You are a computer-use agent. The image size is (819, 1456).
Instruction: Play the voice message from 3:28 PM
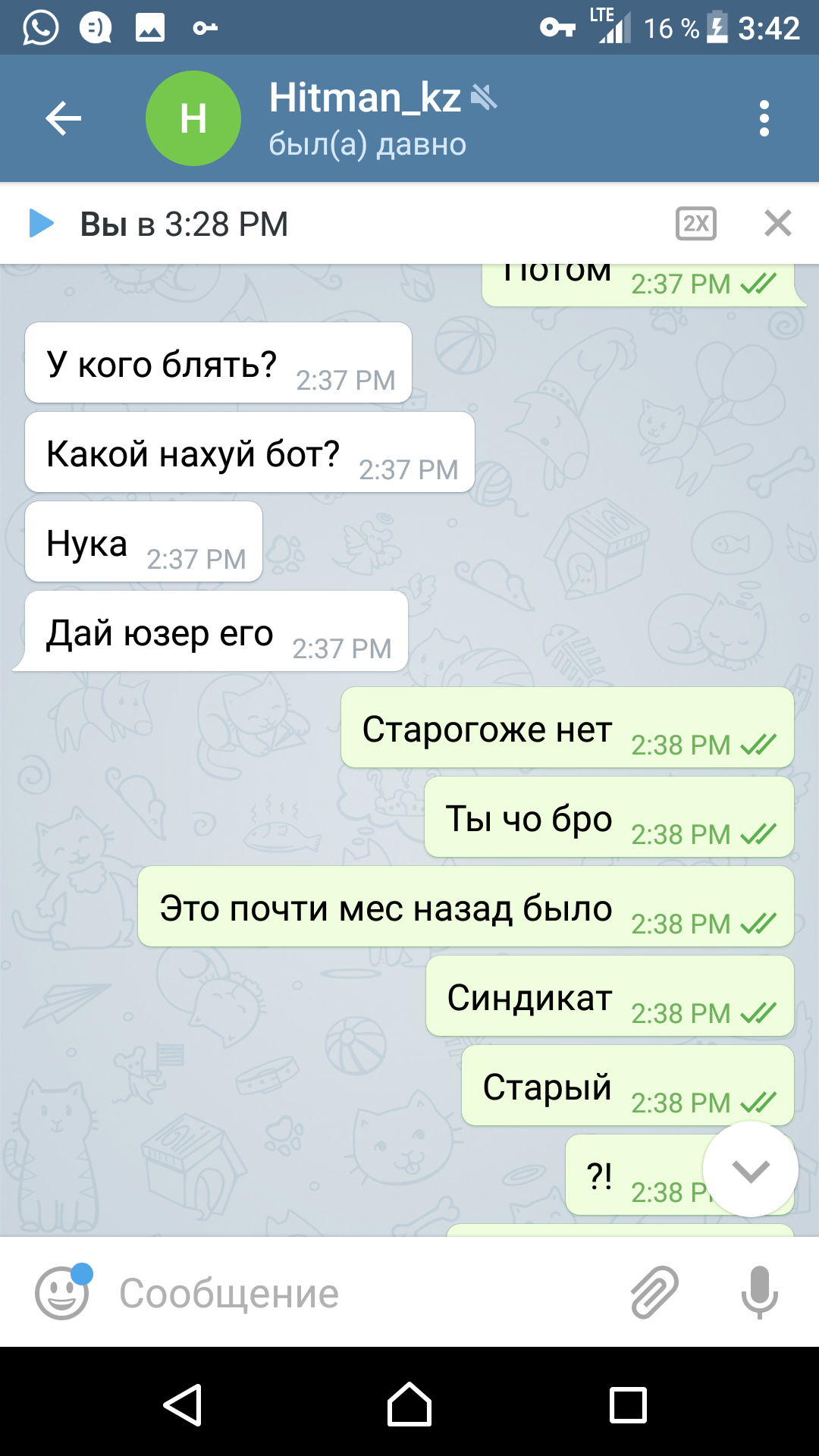(41, 224)
